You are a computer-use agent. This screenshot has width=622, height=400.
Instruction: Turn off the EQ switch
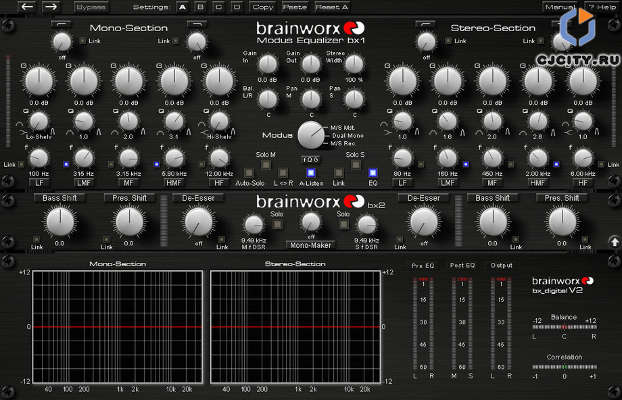click(373, 173)
